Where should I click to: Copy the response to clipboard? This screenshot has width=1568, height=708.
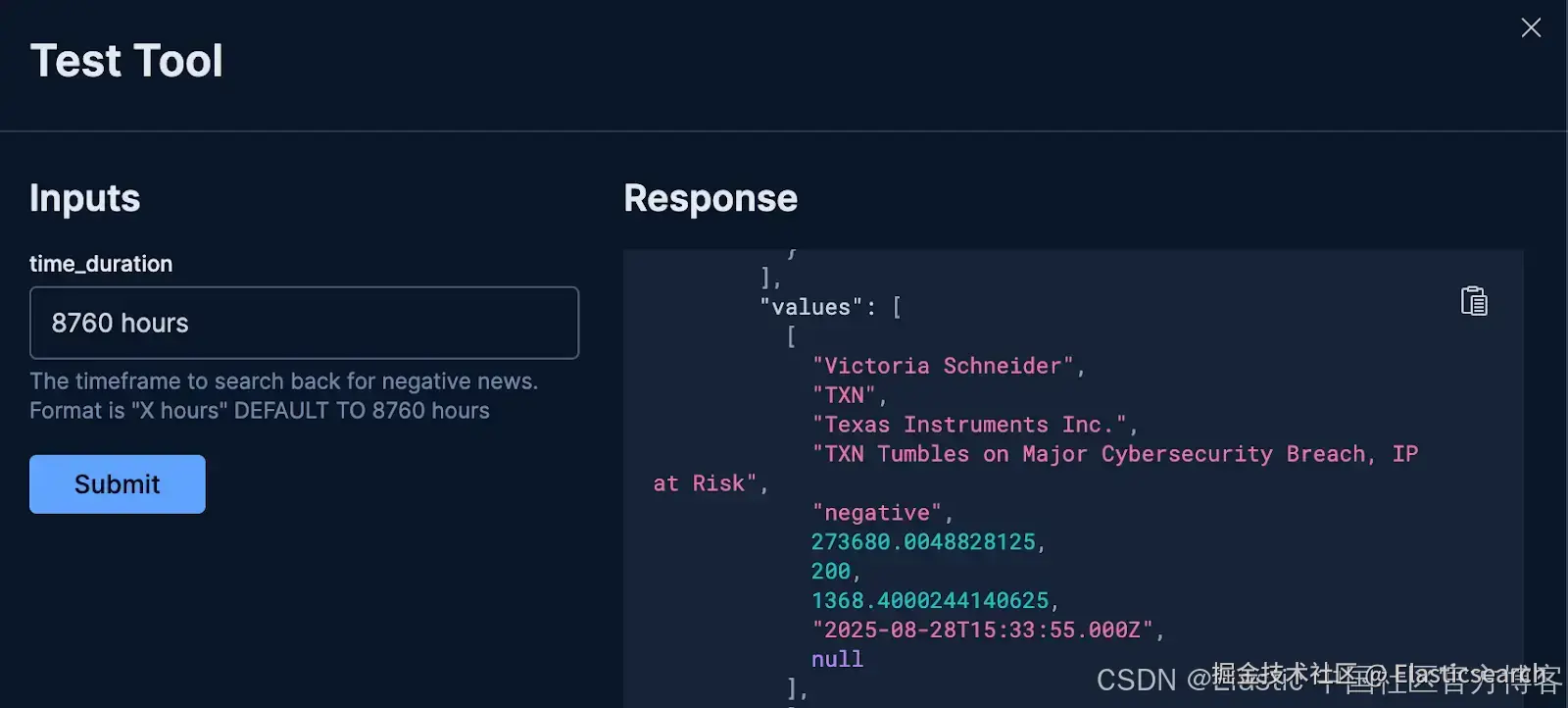[1474, 301]
